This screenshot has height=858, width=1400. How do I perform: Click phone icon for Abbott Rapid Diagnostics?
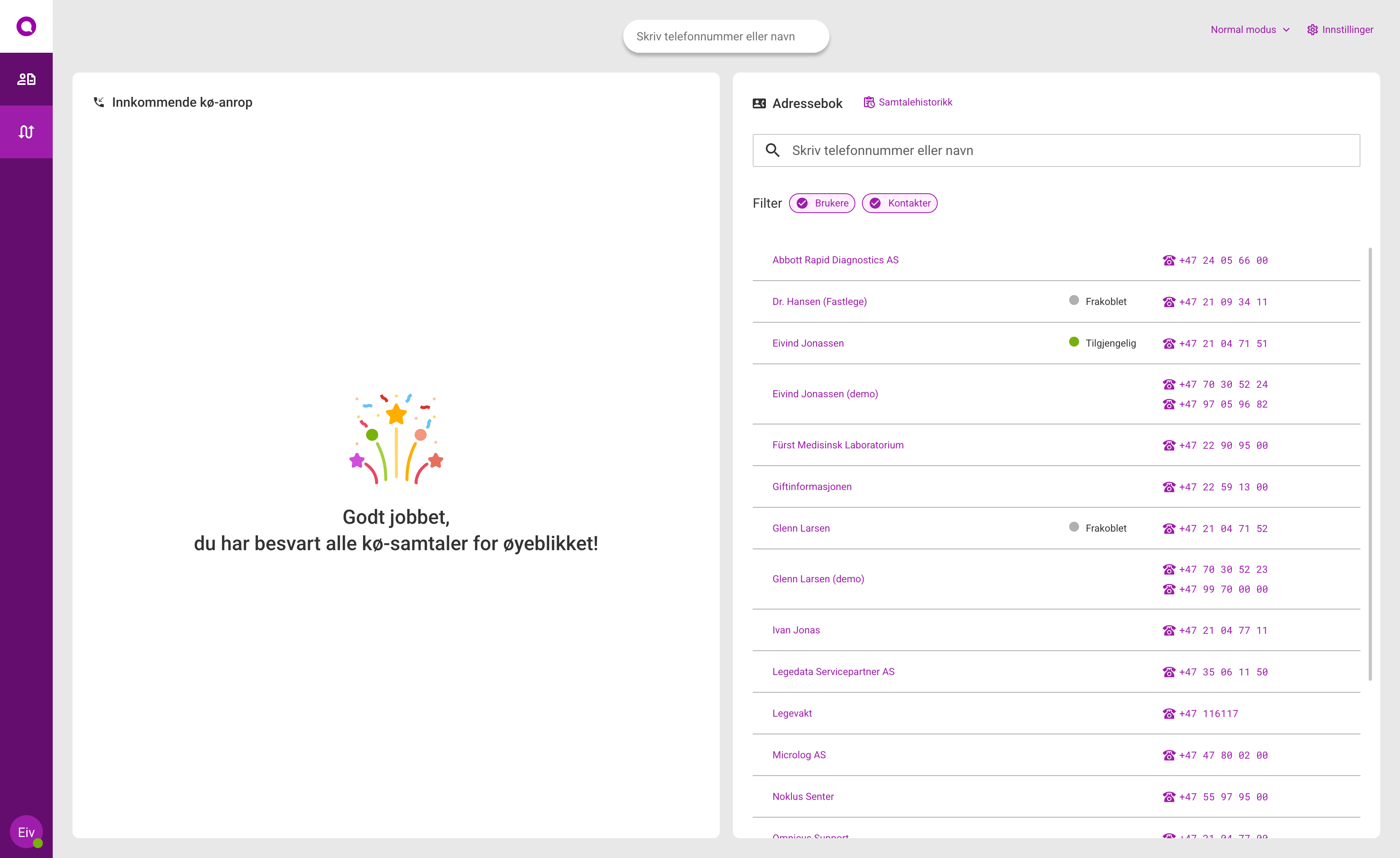pos(1169,260)
